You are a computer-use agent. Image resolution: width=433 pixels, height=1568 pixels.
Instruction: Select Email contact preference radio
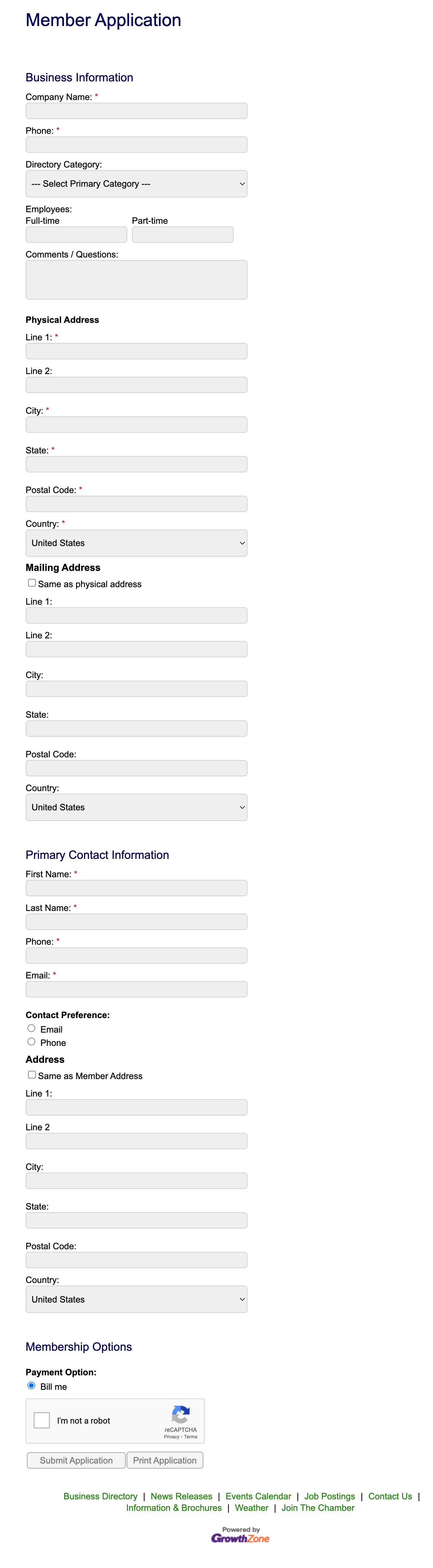(31, 1028)
